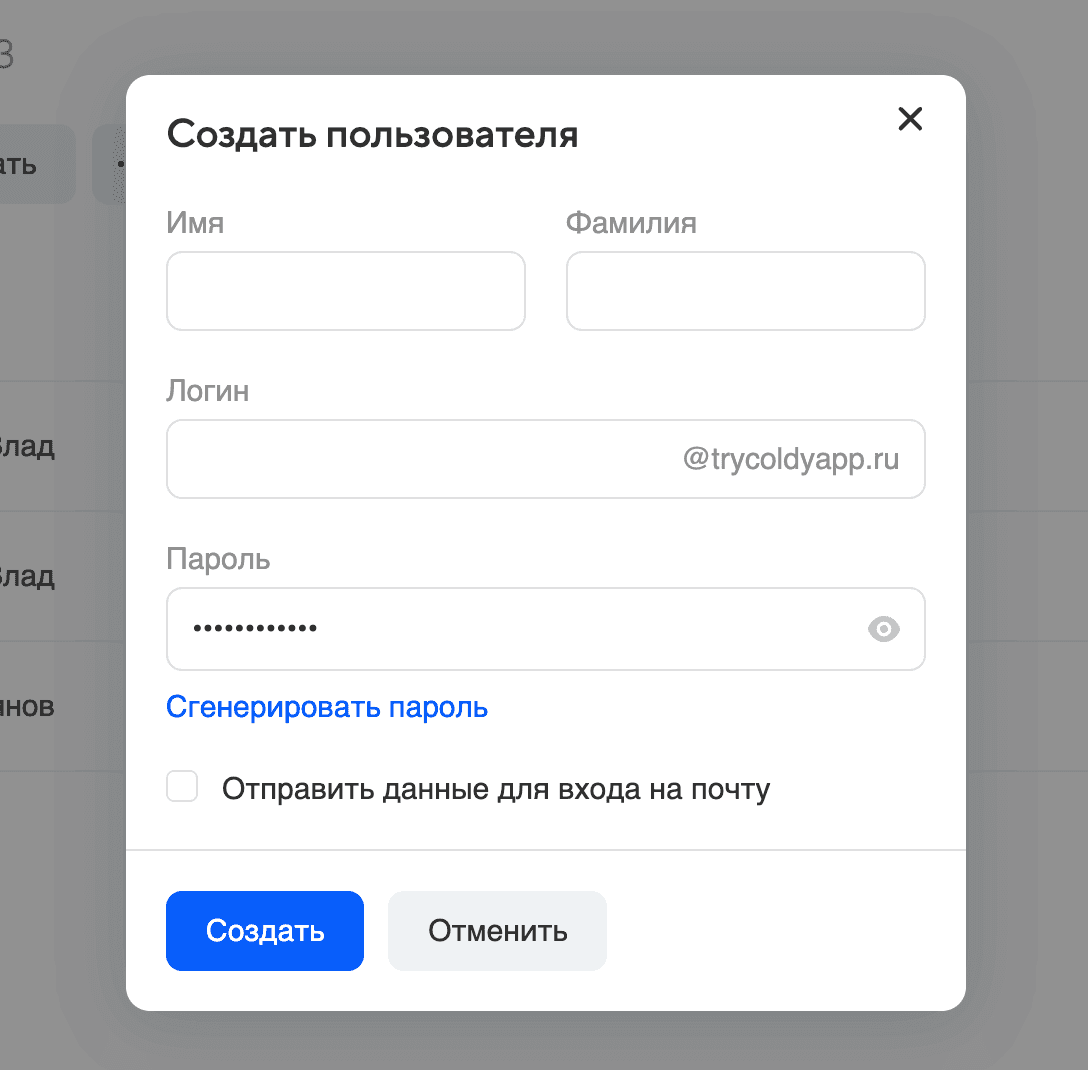The image size is (1088, 1070).
Task: Click the Фамилия input field
Action: click(745, 291)
